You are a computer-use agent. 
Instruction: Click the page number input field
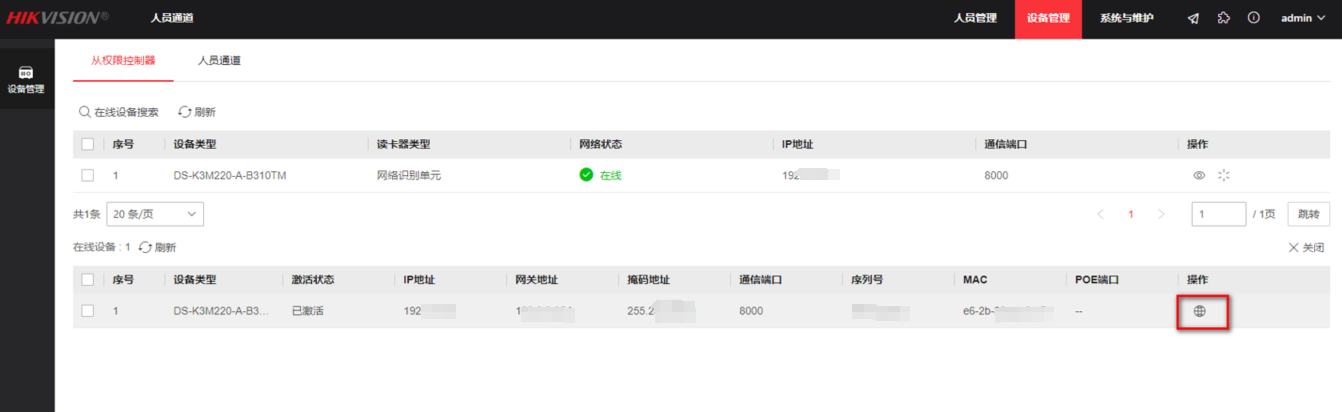pyautogui.click(x=1218, y=214)
